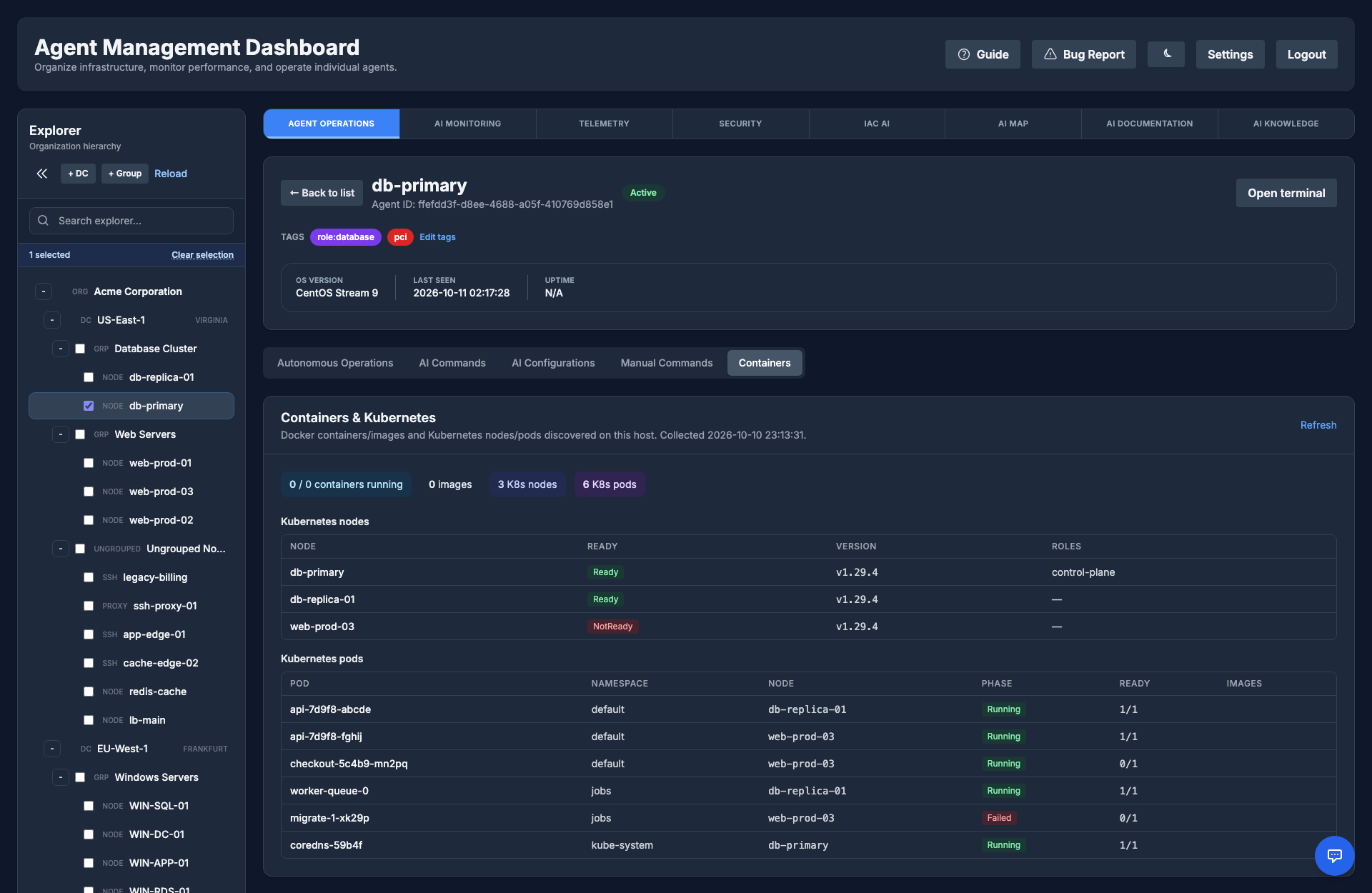Collapse the Database Cluster group

(x=61, y=349)
